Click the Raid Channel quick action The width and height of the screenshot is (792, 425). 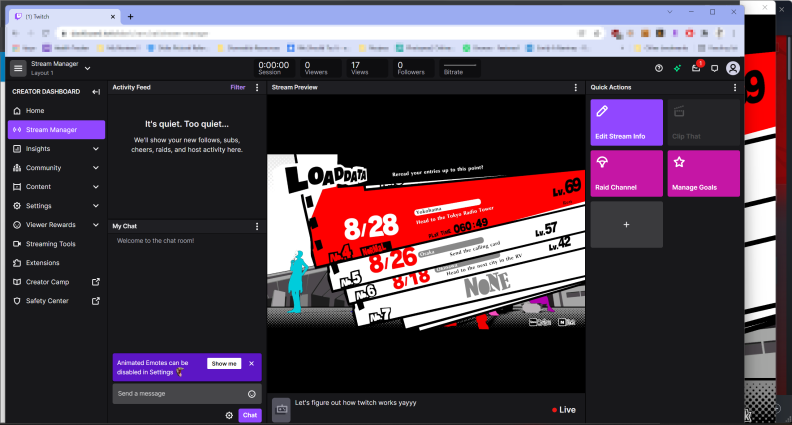point(626,173)
